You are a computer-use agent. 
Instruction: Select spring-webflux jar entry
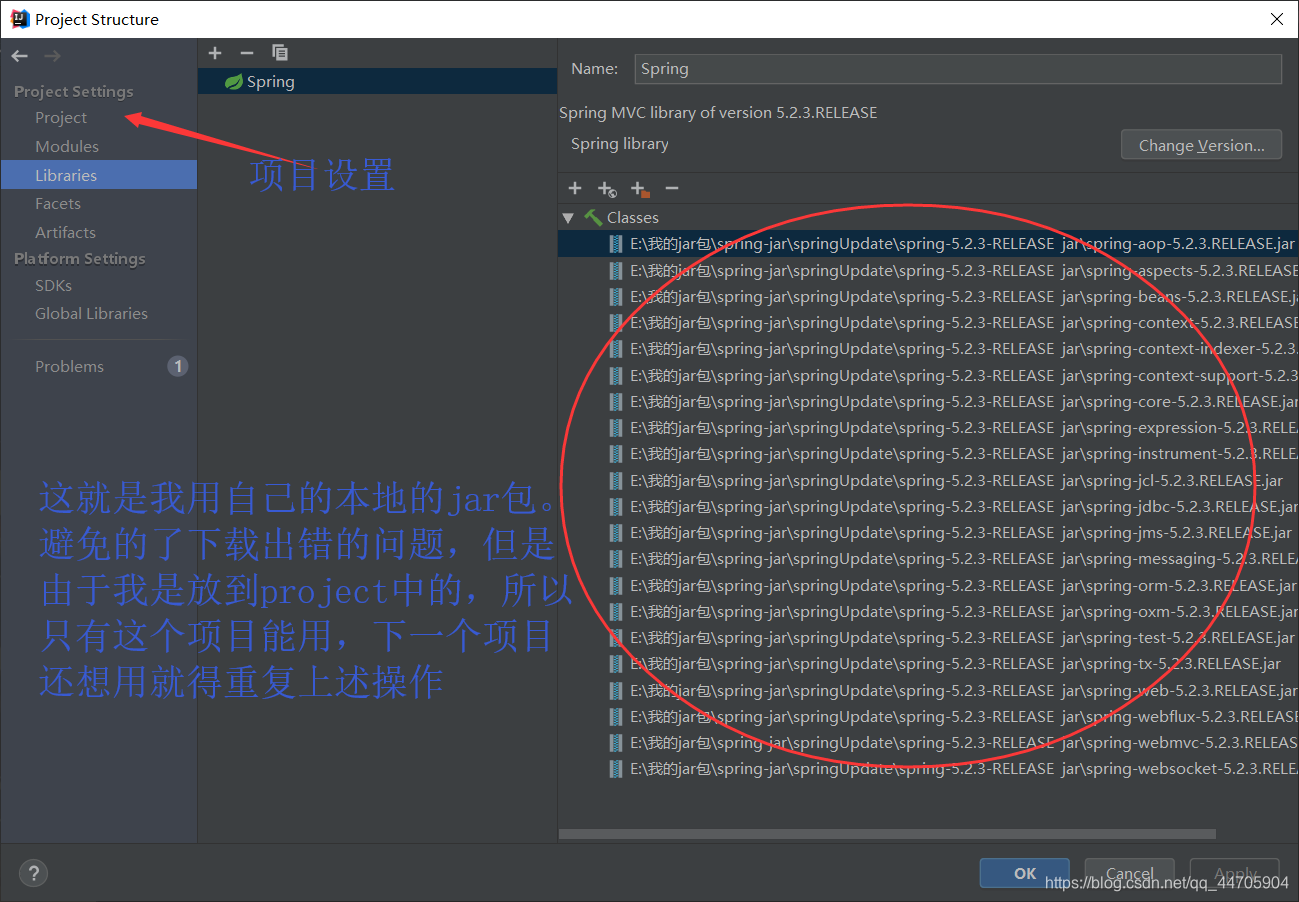tap(928, 716)
